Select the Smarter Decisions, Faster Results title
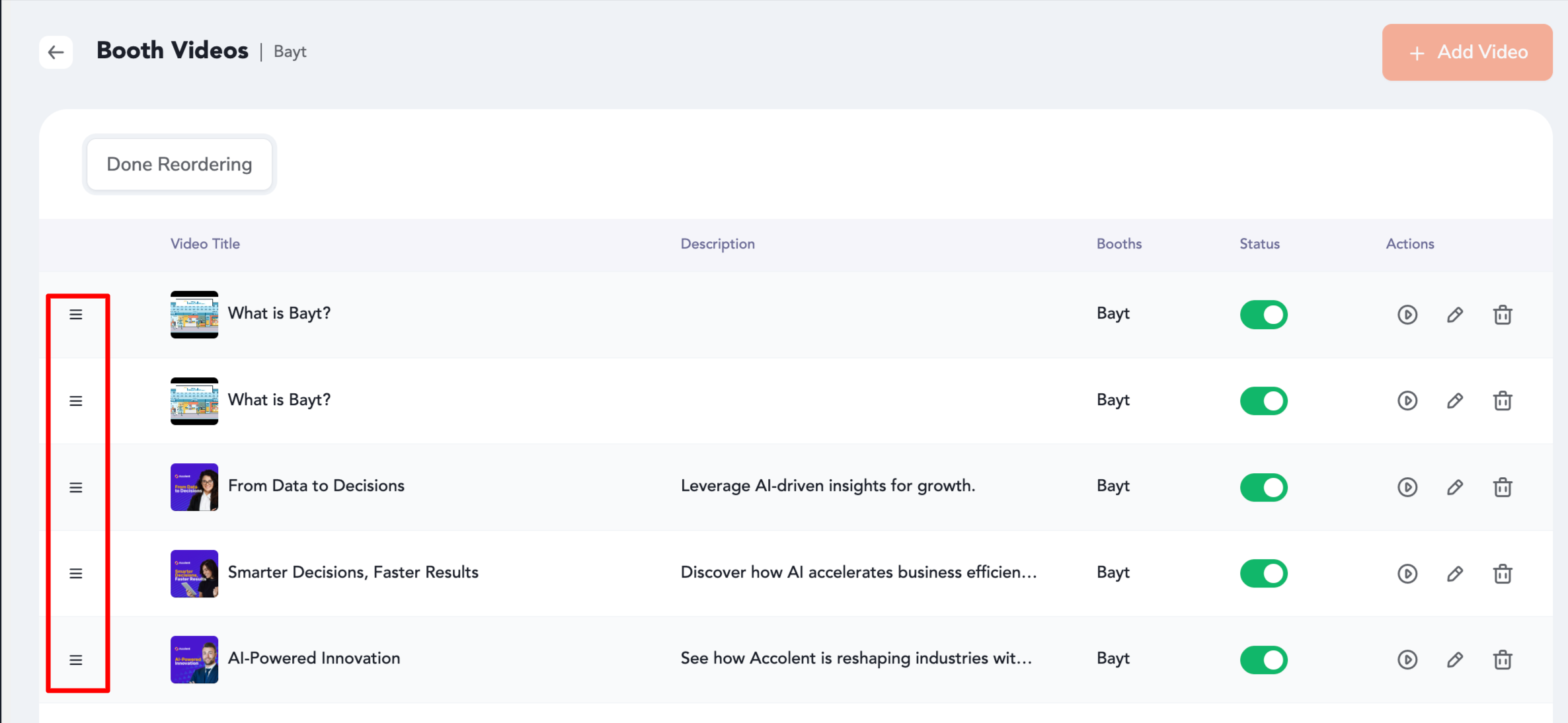 click(353, 572)
